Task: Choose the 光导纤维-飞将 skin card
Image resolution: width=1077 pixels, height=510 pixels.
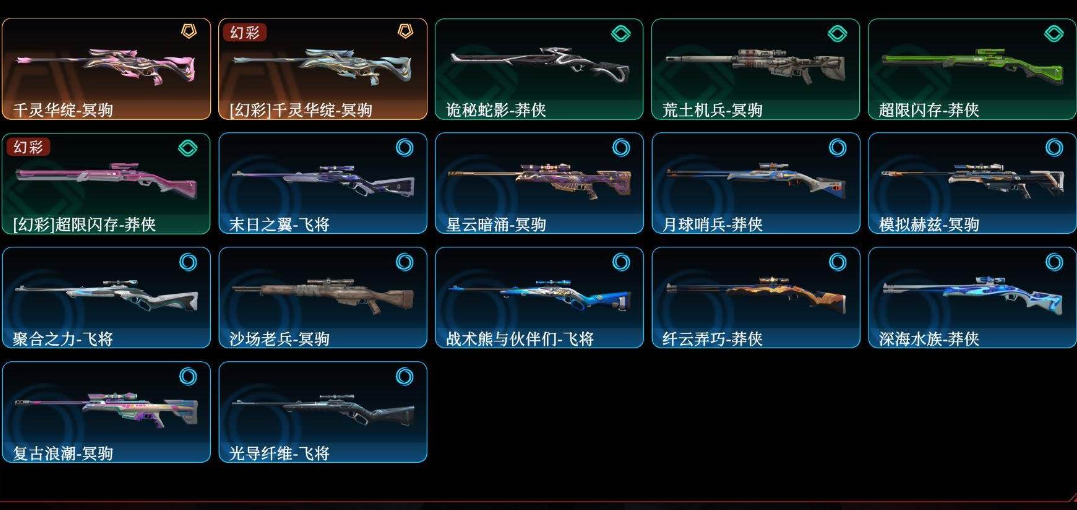Action: 323,412
